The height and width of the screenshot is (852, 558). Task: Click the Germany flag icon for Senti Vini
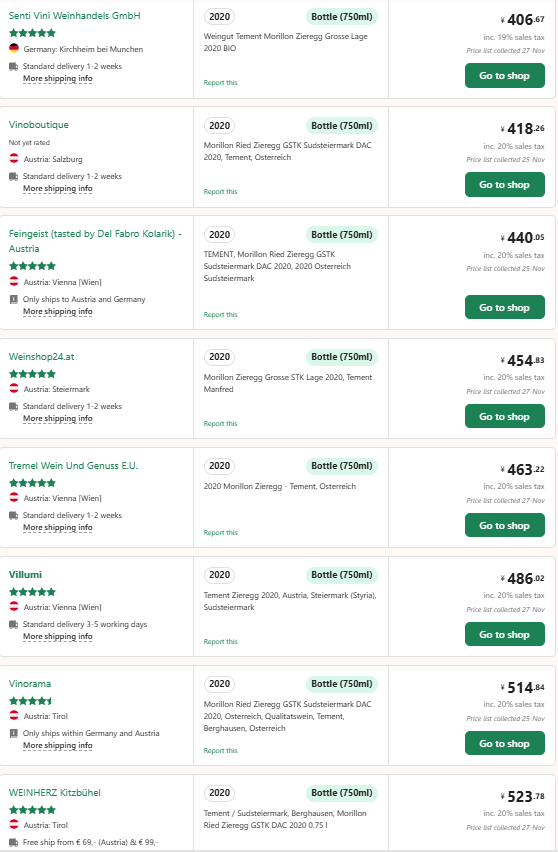(x=14, y=48)
